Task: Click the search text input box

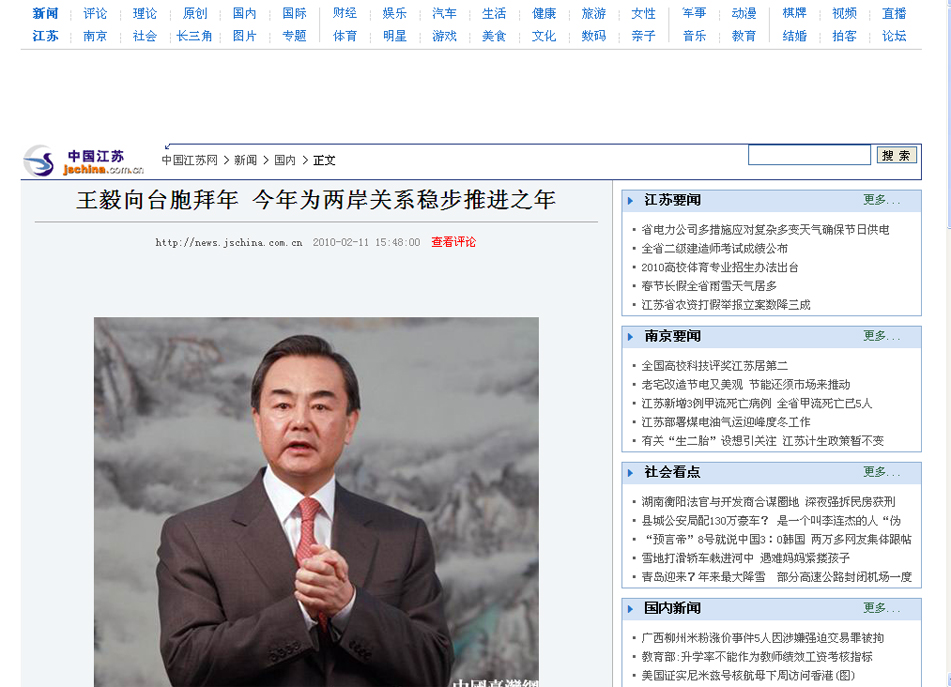Action: click(x=809, y=155)
